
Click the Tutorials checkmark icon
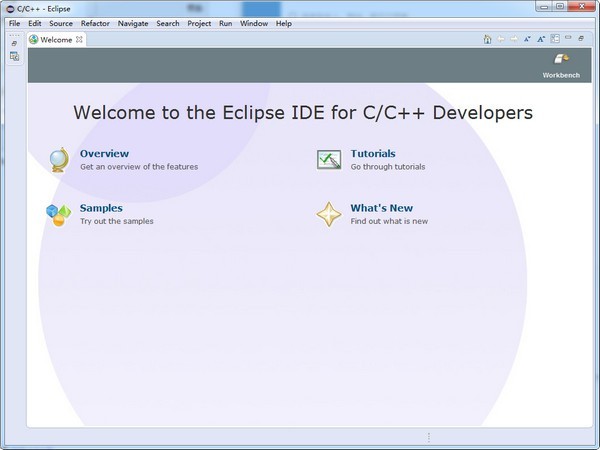329,160
